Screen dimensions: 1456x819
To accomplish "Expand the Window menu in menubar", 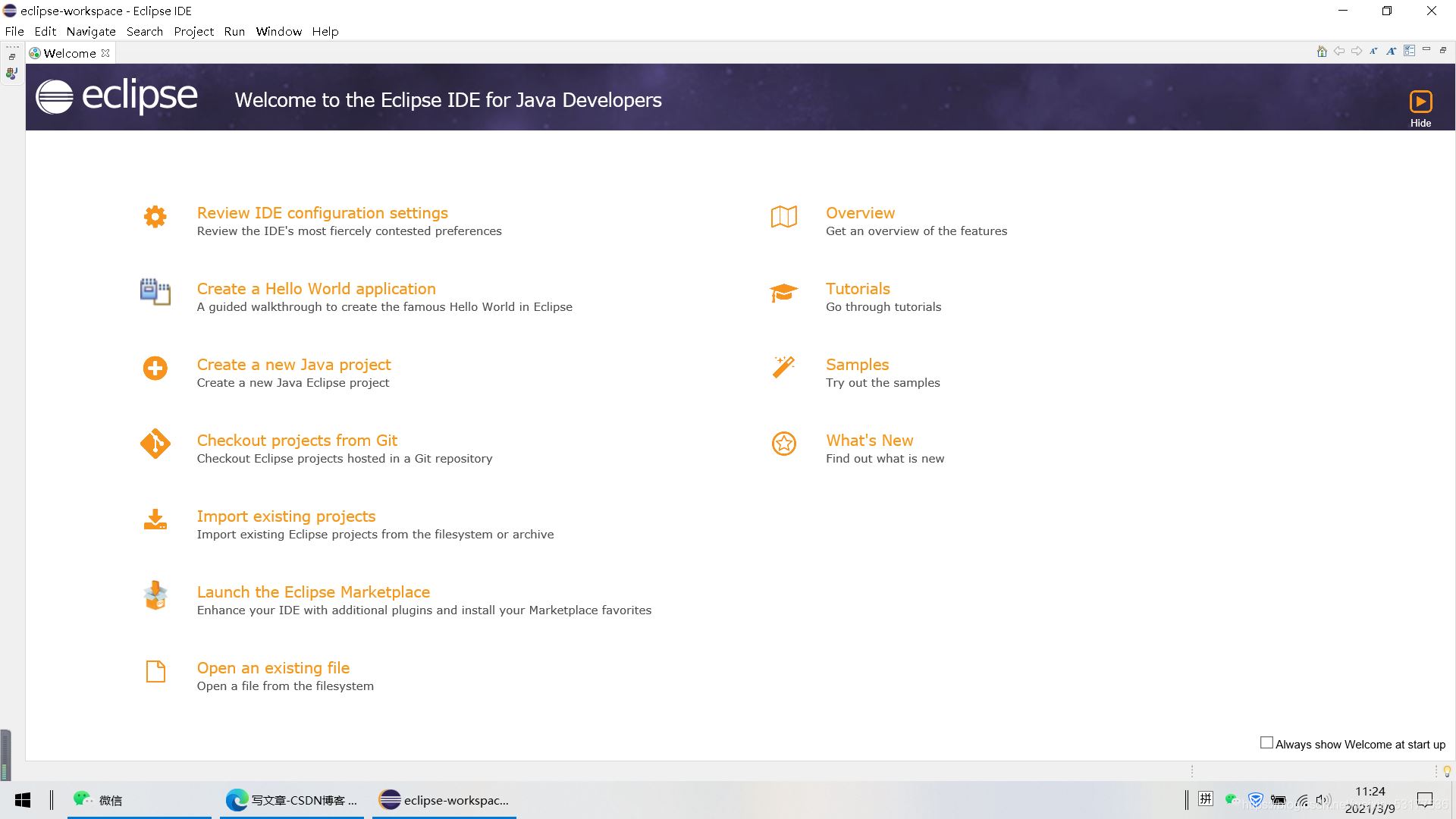I will point(279,31).
